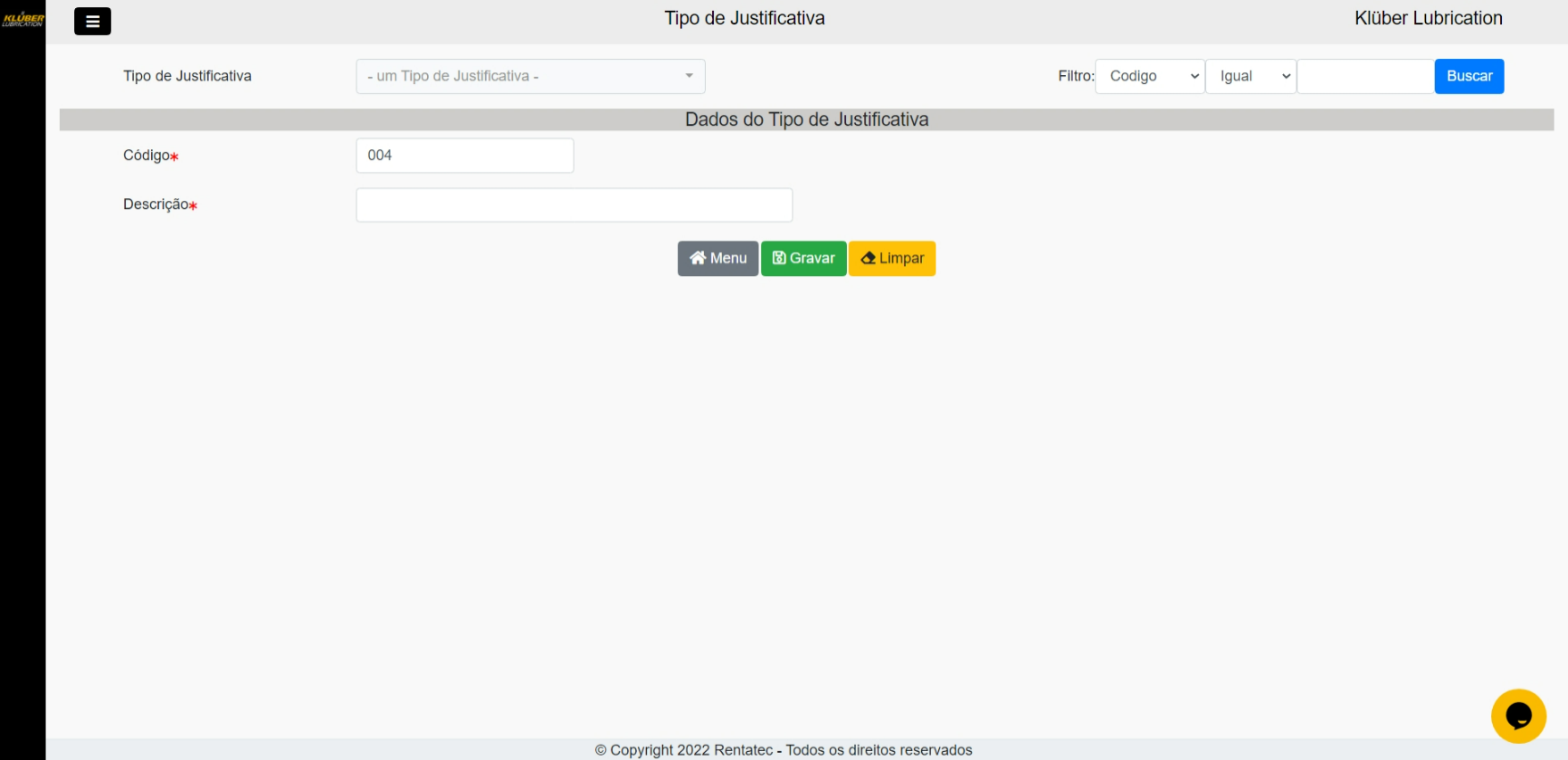This screenshot has width=1568, height=760.
Task: Clear the form using Limpar
Action: (892, 258)
